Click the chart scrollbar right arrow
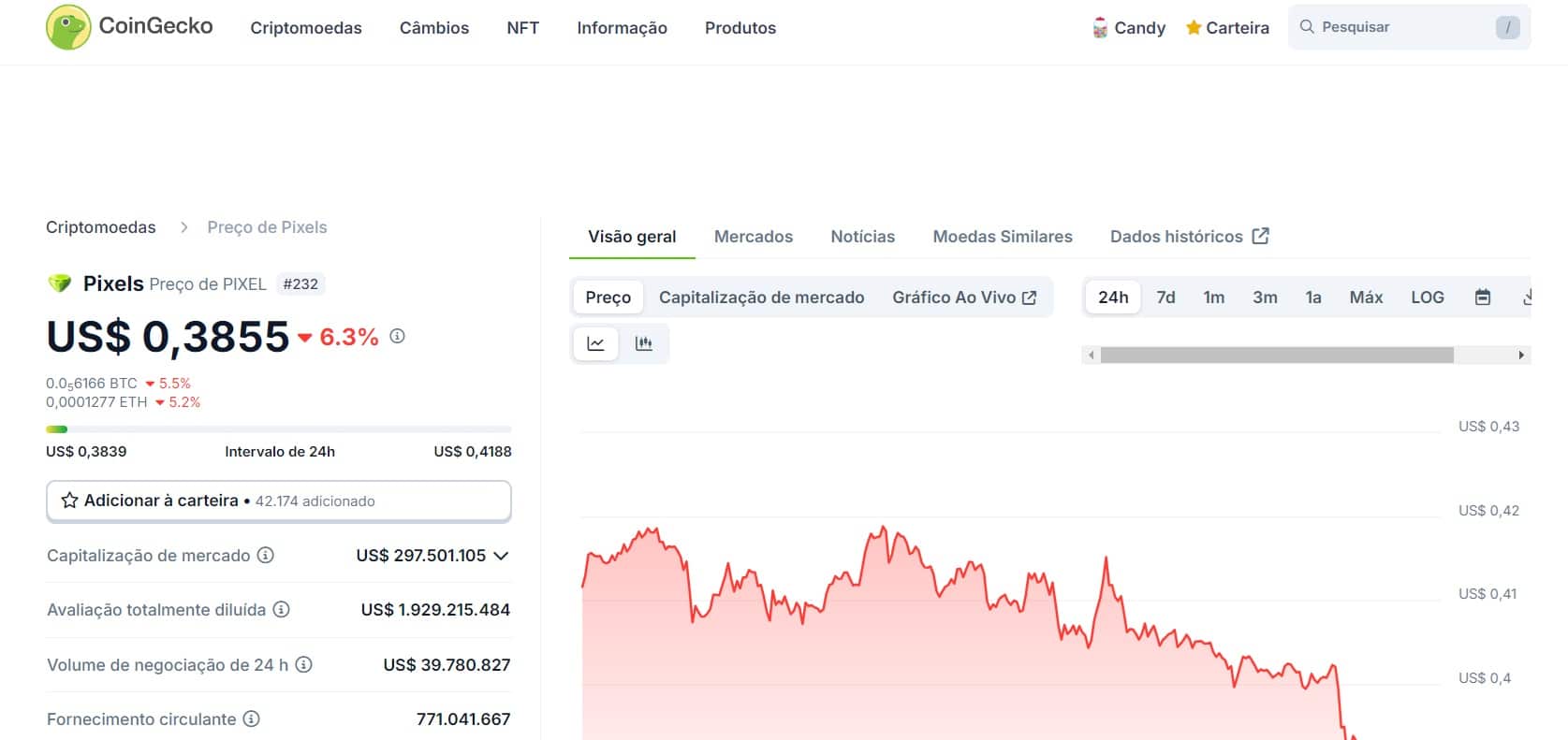Screen dimensions: 1568x740 click(x=1521, y=355)
